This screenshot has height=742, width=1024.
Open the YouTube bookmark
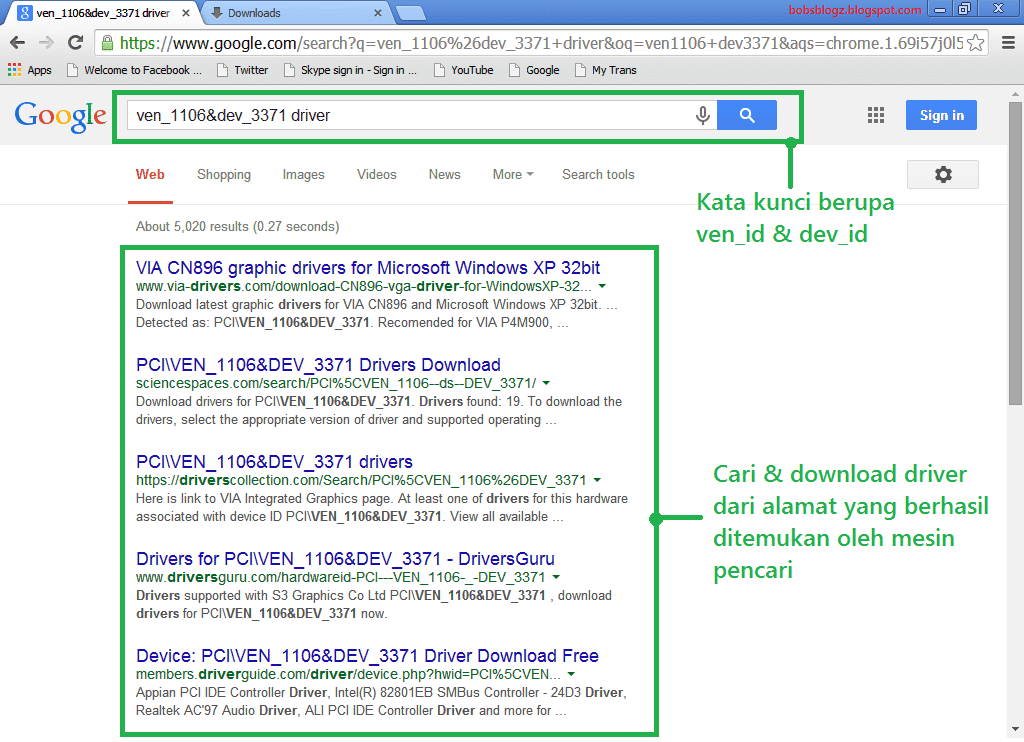[464, 70]
